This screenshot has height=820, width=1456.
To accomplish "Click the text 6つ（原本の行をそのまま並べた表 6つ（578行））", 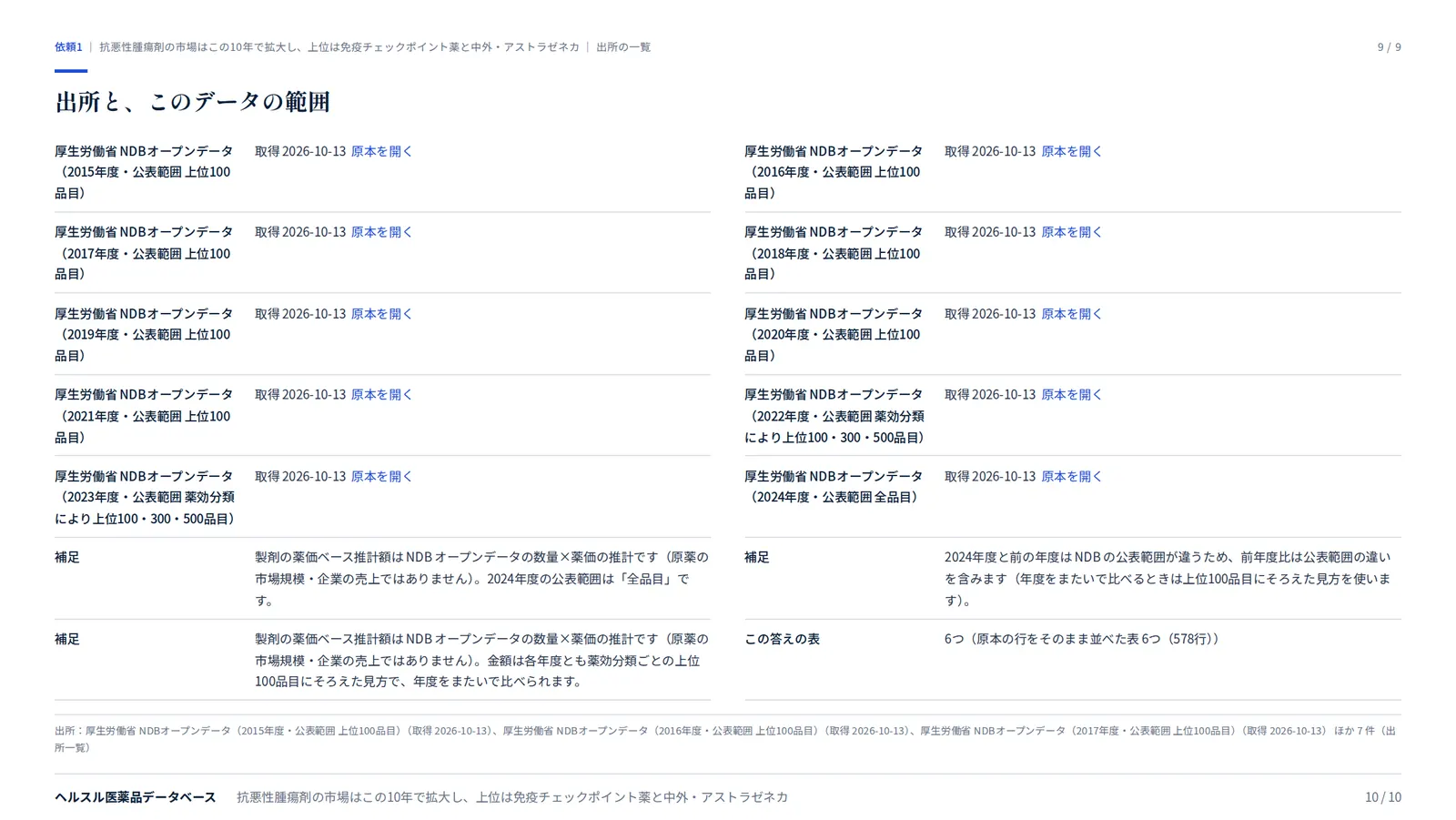I will point(1081,639).
